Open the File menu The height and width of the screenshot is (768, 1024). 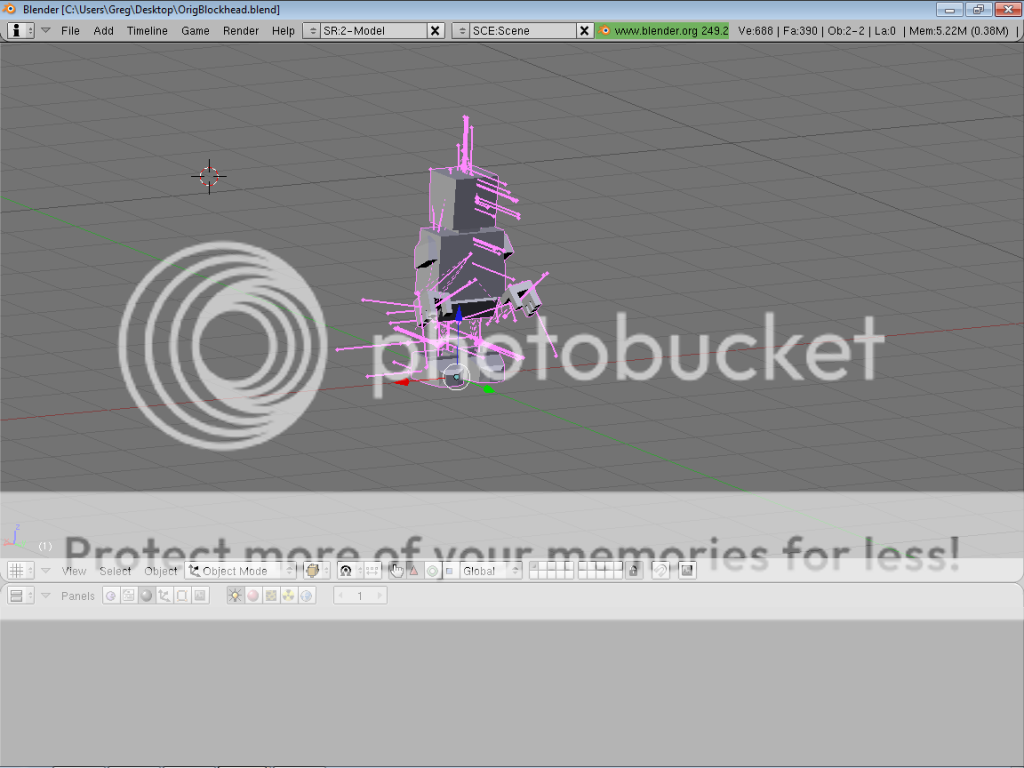coord(70,31)
